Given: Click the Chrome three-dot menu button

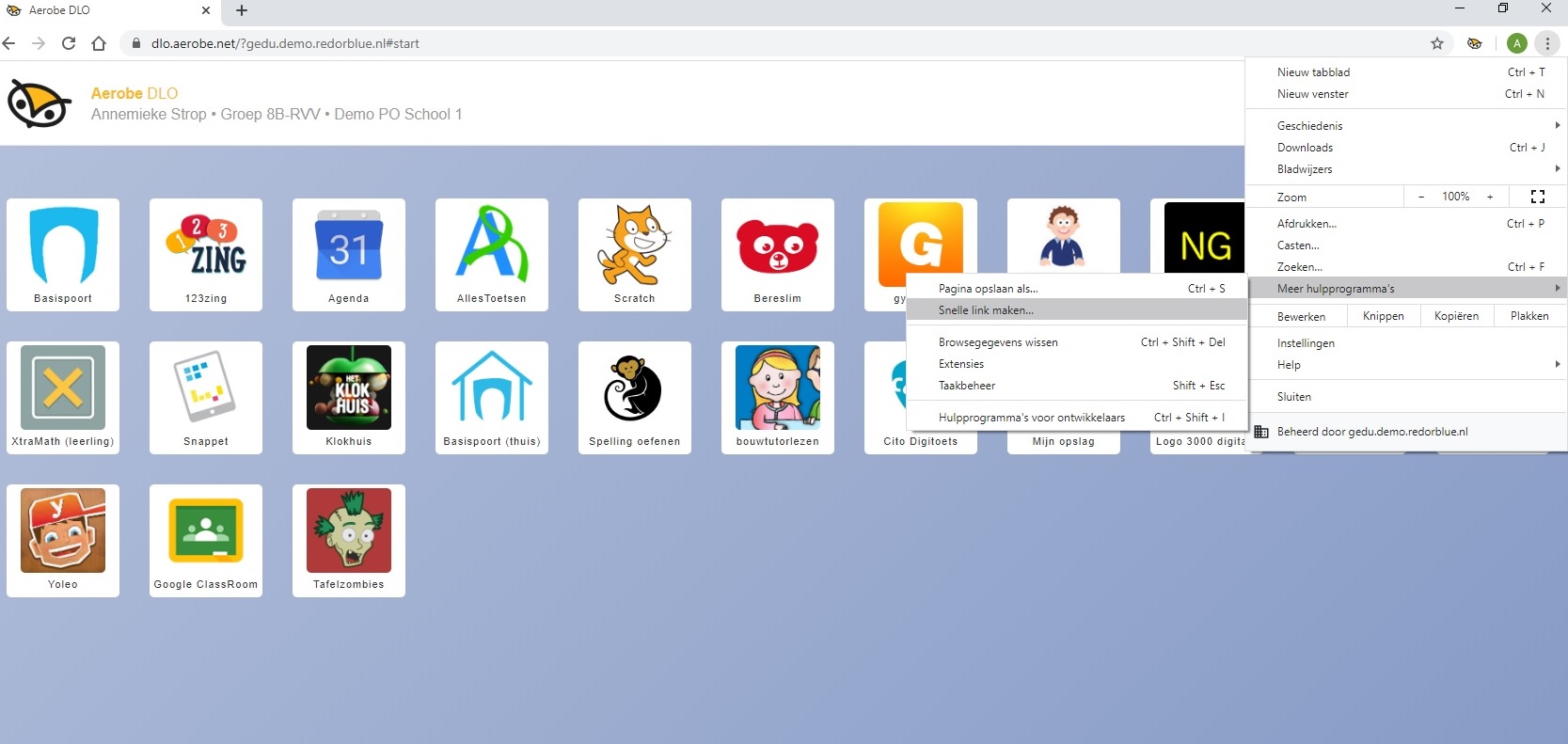Looking at the screenshot, I should (1547, 43).
